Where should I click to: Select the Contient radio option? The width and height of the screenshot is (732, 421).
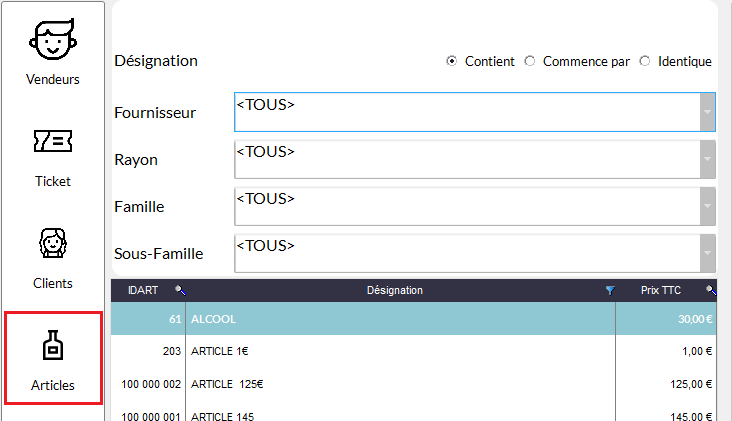(452, 61)
